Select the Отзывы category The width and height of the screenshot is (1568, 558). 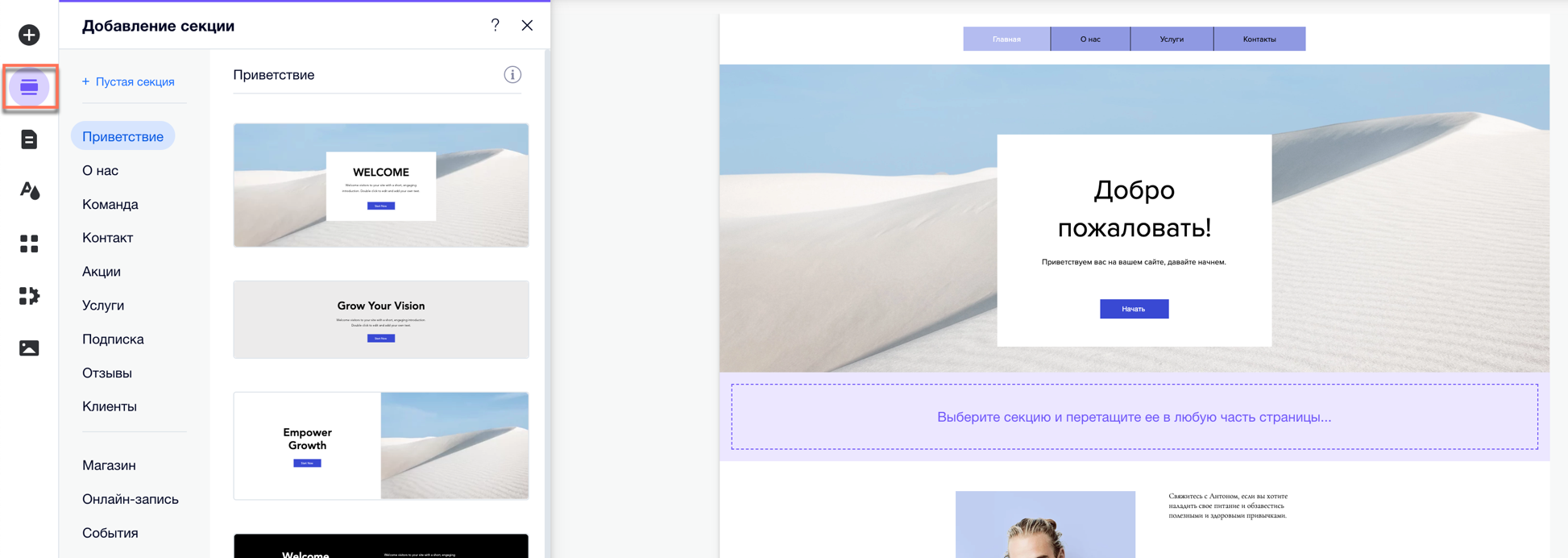pos(107,373)
